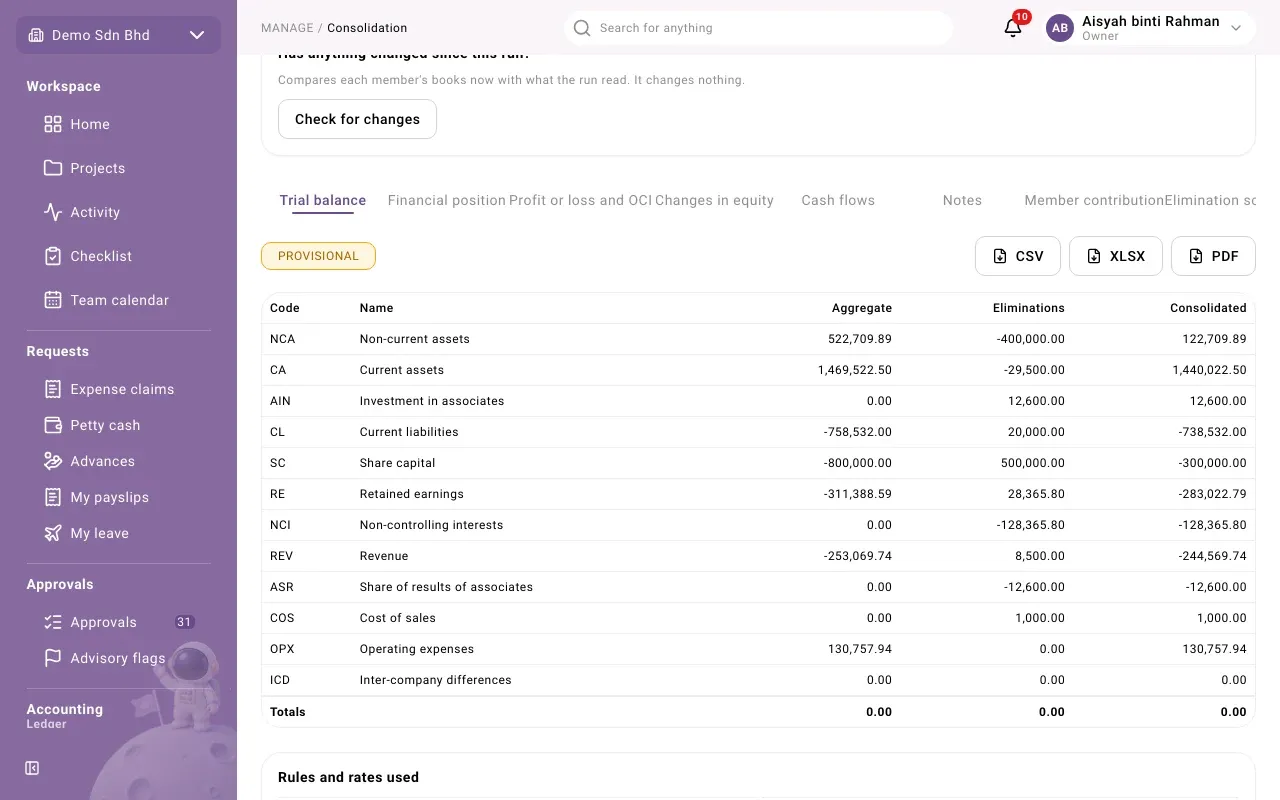This screenshot has width=1280, height=800.
Task: Select the Profit or loss and OCI tab
Action: pos(581,200)
